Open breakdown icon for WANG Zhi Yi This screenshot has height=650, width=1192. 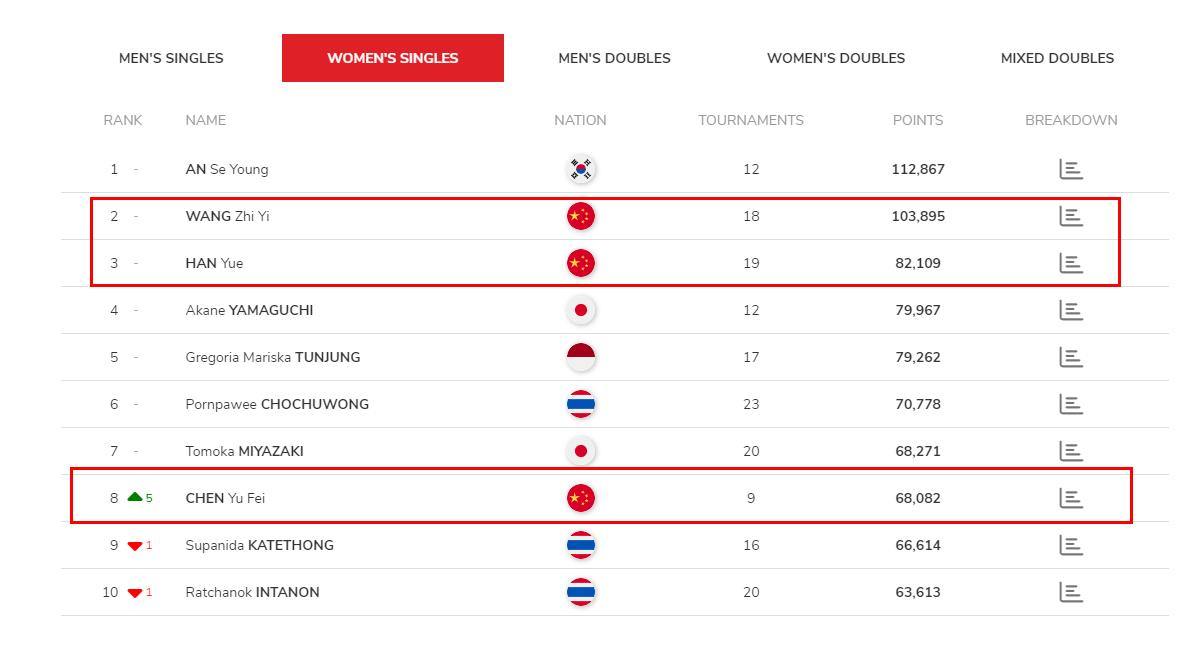pos(1070,217)
